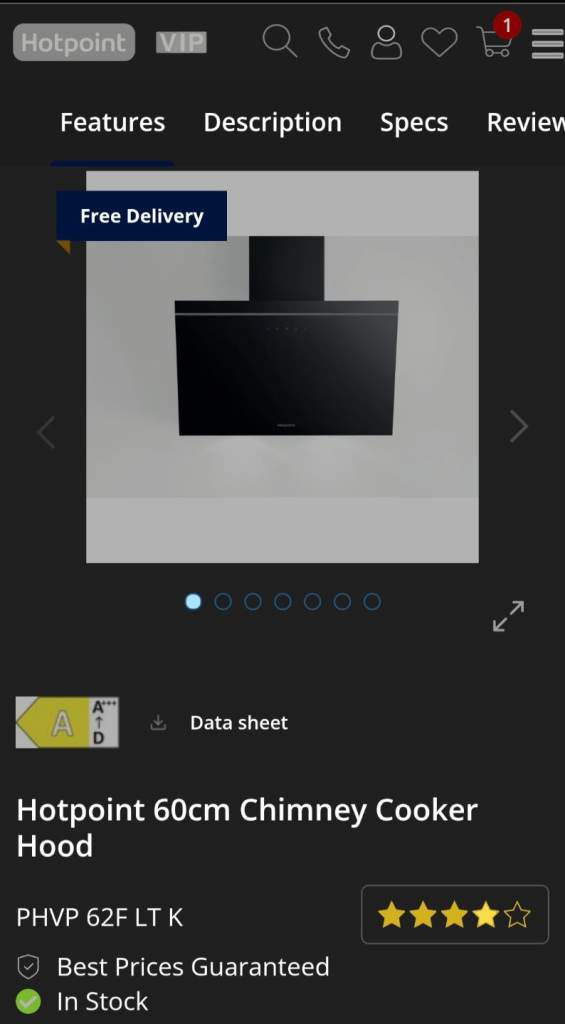This screenshot has height=1024, width=565.
Task: Open the search magnifier icon
Action: (280, 42)
